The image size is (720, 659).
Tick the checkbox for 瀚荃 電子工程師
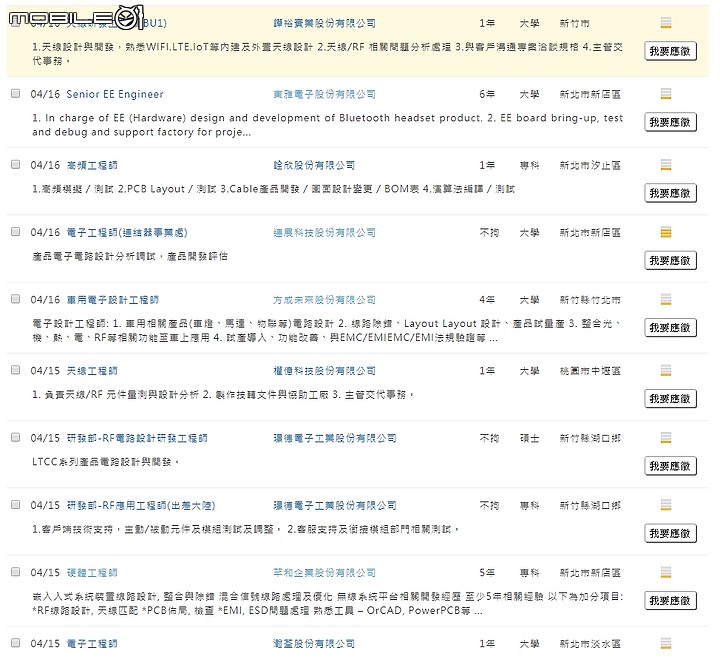[x=16, y=643]
